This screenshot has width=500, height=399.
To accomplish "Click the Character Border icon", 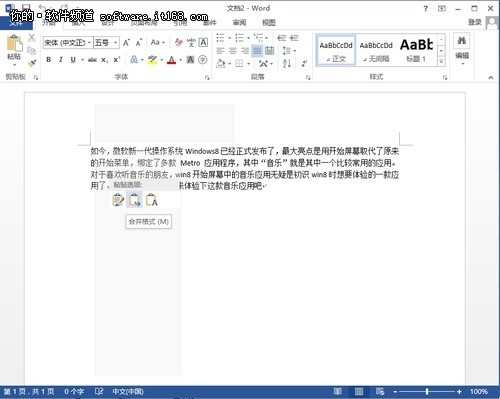I will (203, 42).
